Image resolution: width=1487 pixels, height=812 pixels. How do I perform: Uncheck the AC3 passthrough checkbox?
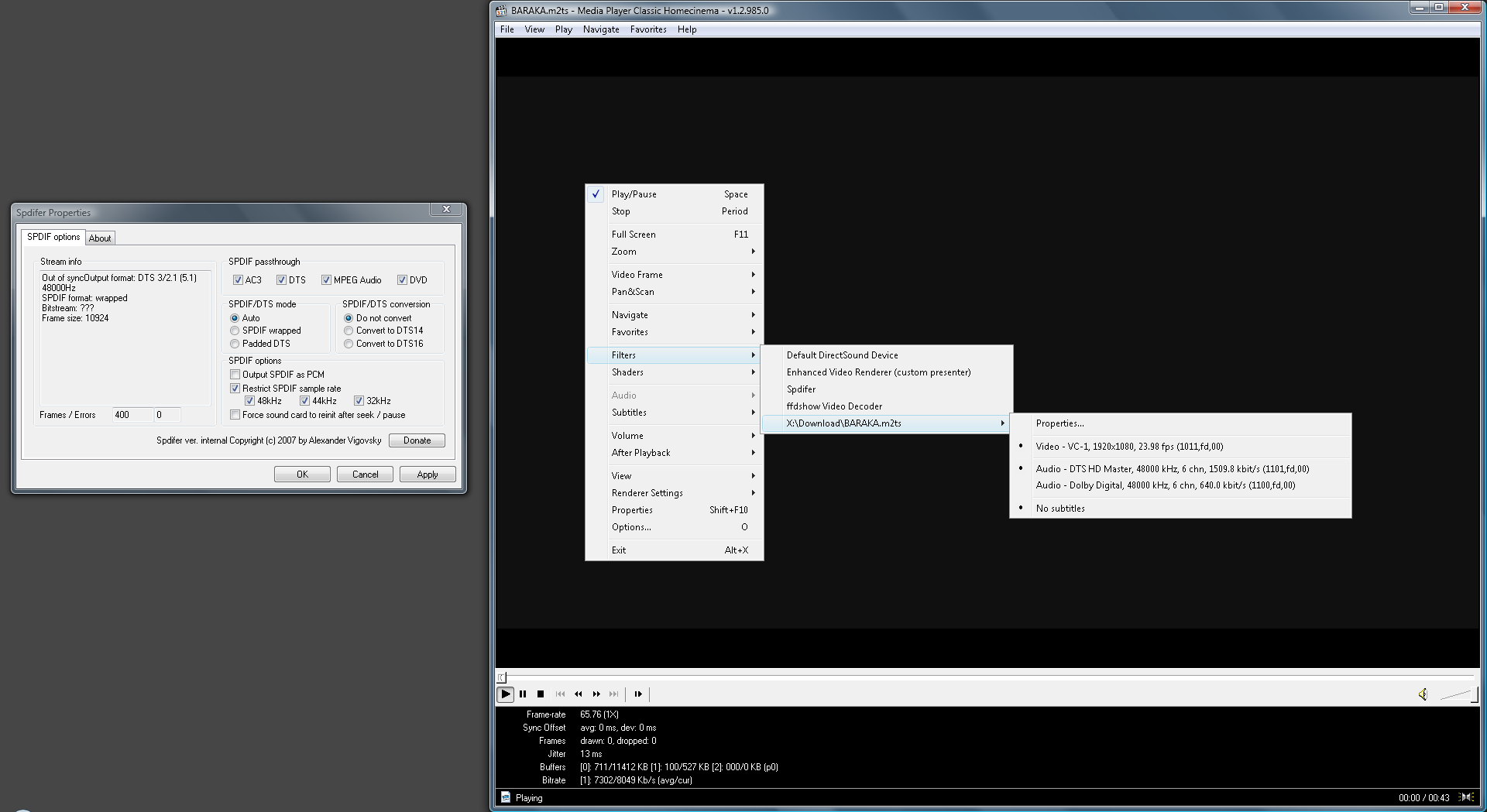point(239,280)
